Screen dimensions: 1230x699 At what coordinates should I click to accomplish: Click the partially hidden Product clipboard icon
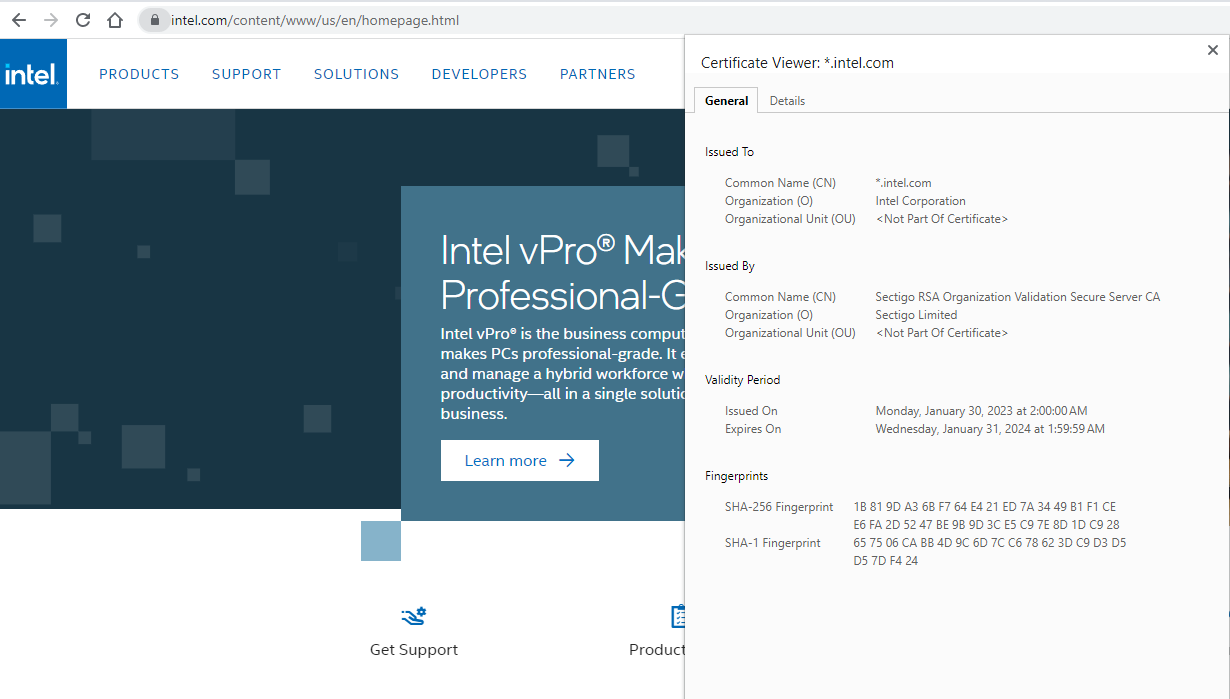[x=678, y=616]
